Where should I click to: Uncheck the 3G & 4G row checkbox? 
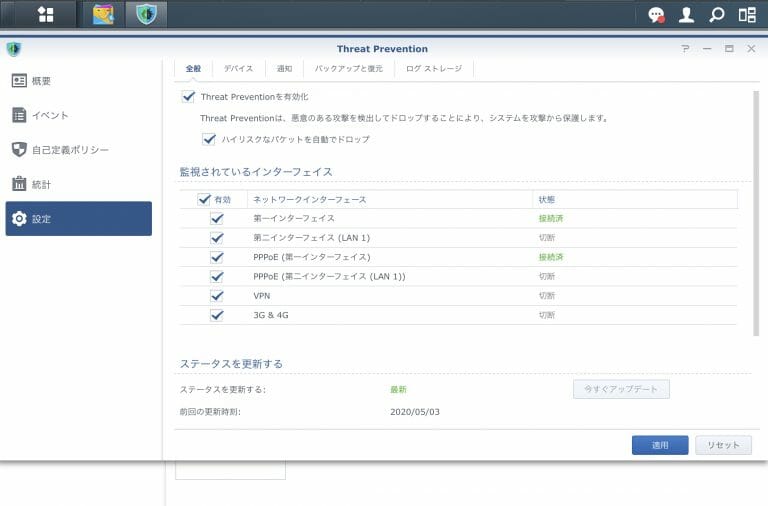217,315
